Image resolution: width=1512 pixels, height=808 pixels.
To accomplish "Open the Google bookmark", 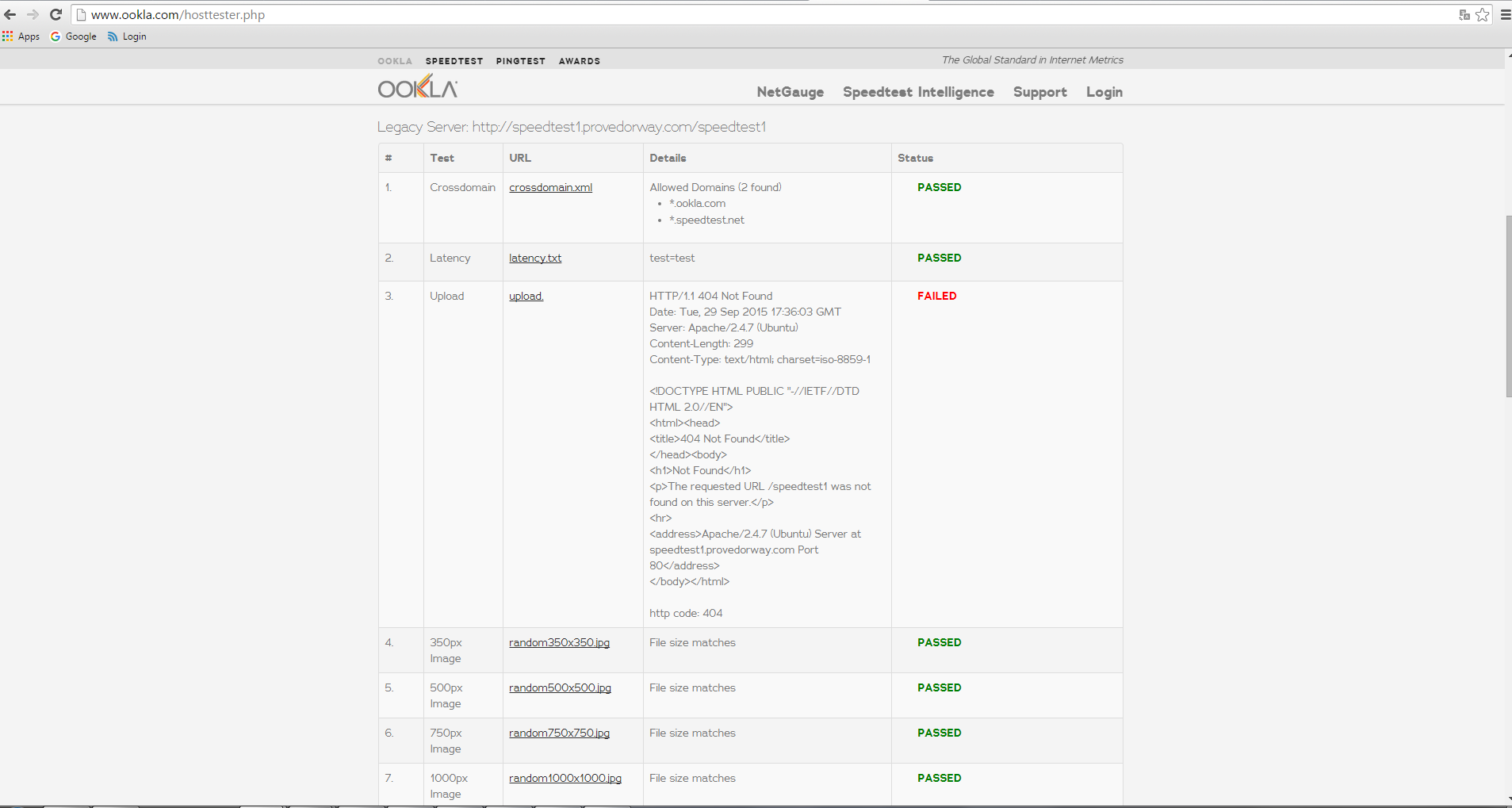I will pyautogui.click(x=74, y=36).
